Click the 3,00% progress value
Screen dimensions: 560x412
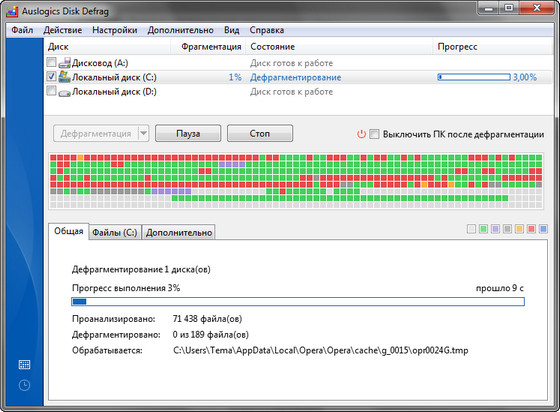(x=525, y=77)
